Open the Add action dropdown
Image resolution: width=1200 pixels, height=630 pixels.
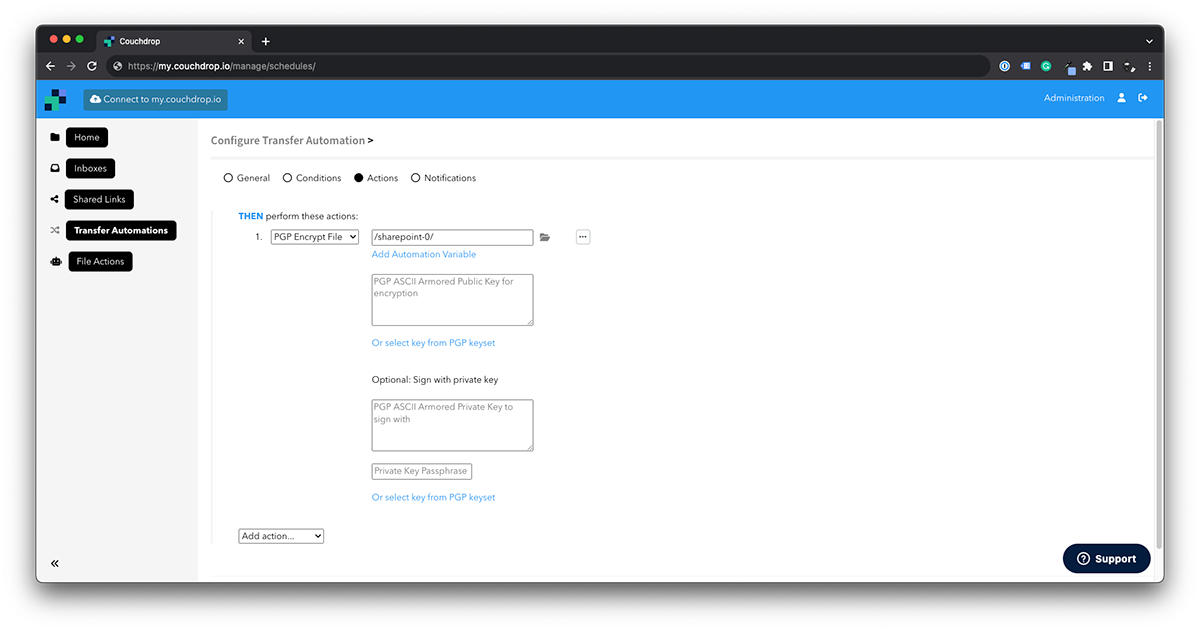(280, 535)
